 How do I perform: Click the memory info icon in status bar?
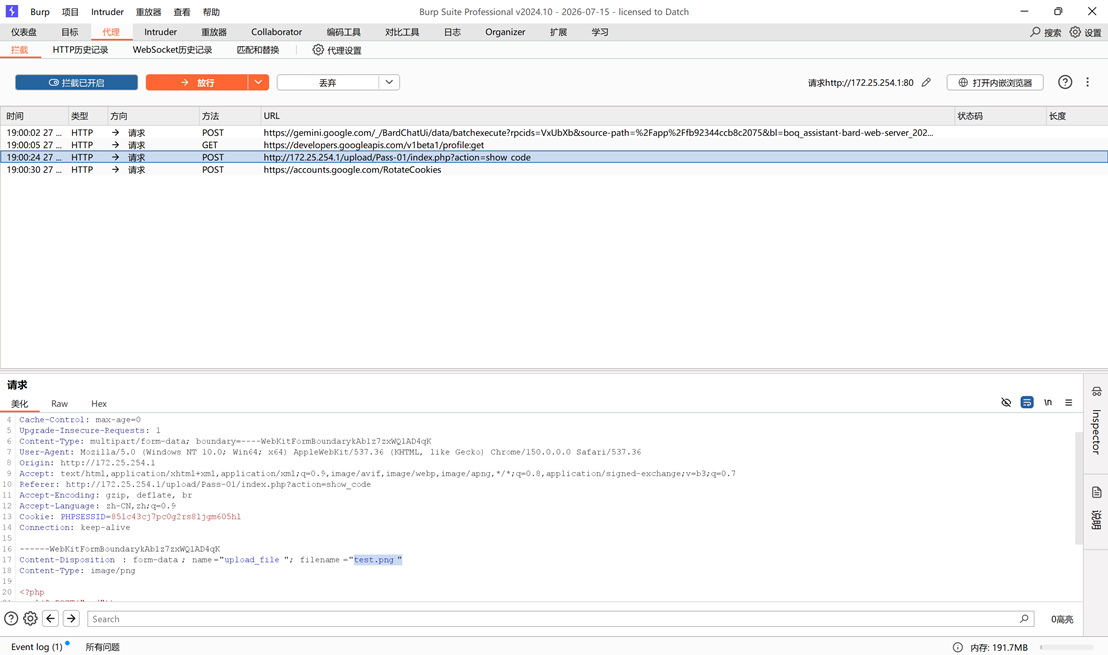tap(957, 647)
